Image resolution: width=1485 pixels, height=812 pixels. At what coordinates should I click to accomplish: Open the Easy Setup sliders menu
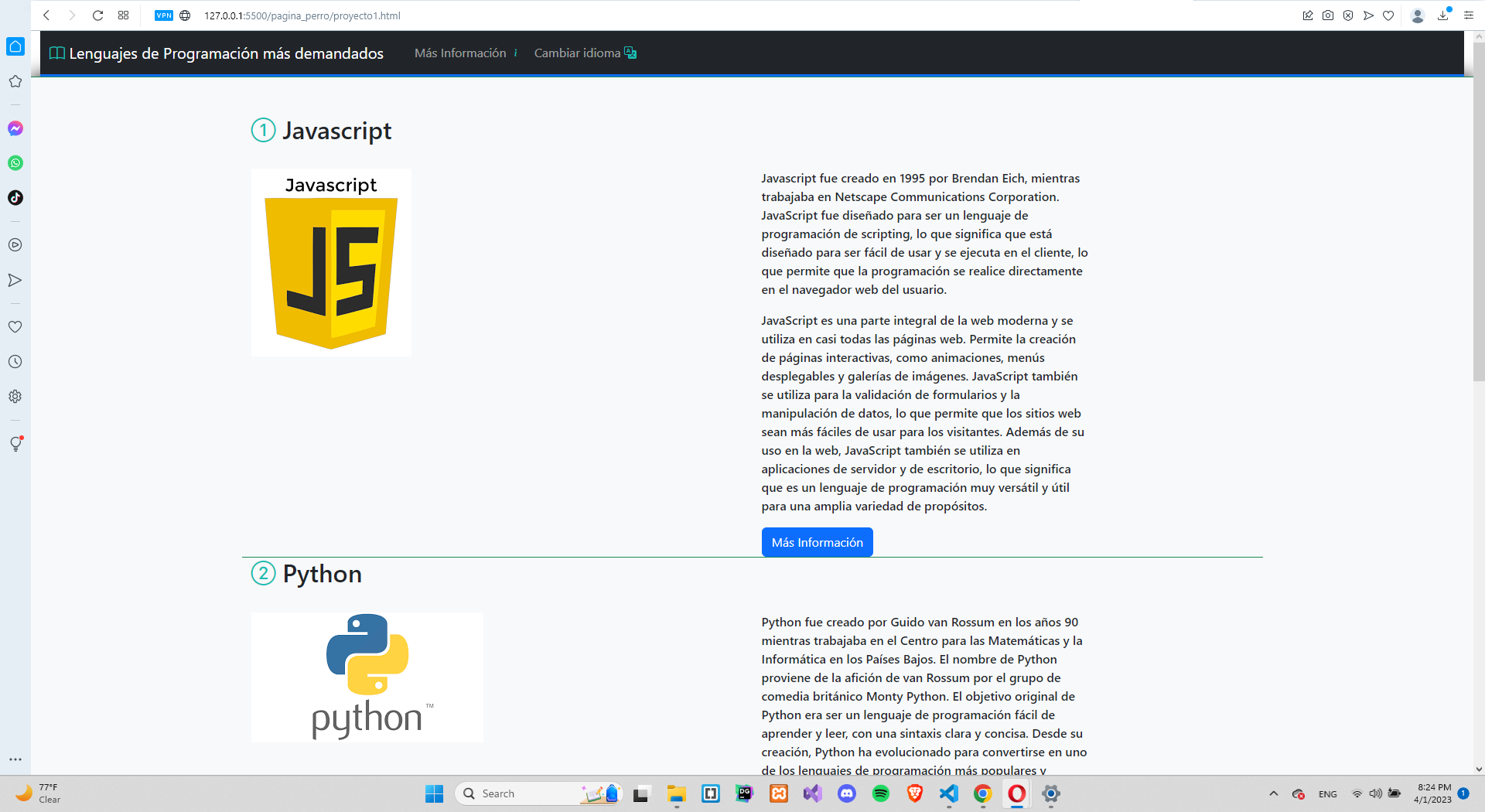(1469, 15)
